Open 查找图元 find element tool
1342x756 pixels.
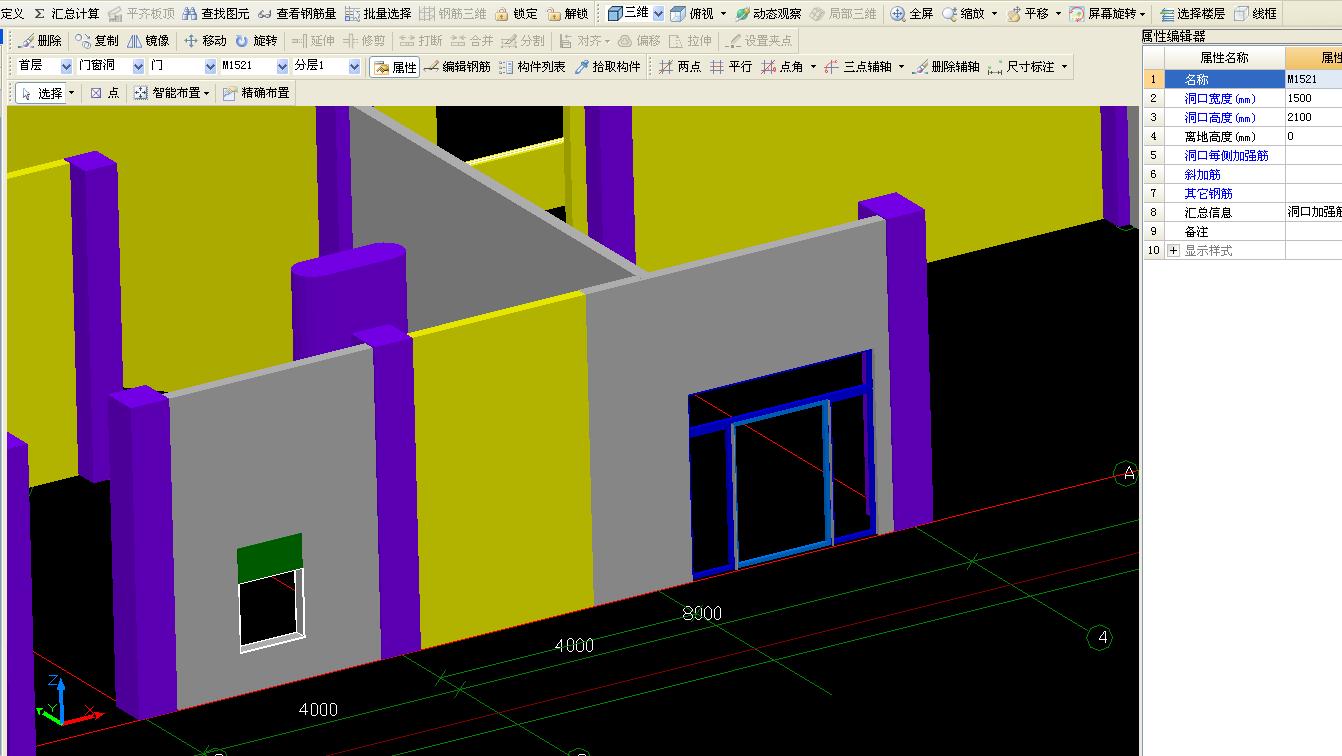click(215, 14)
